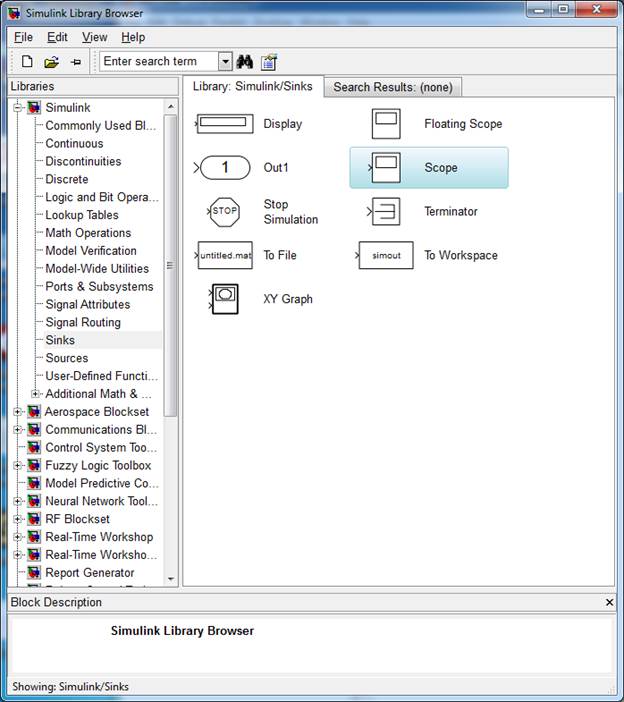Select the Out1 block icon
Image resolution: width=624 pixels, height=702 pixels.
point(222,168)
